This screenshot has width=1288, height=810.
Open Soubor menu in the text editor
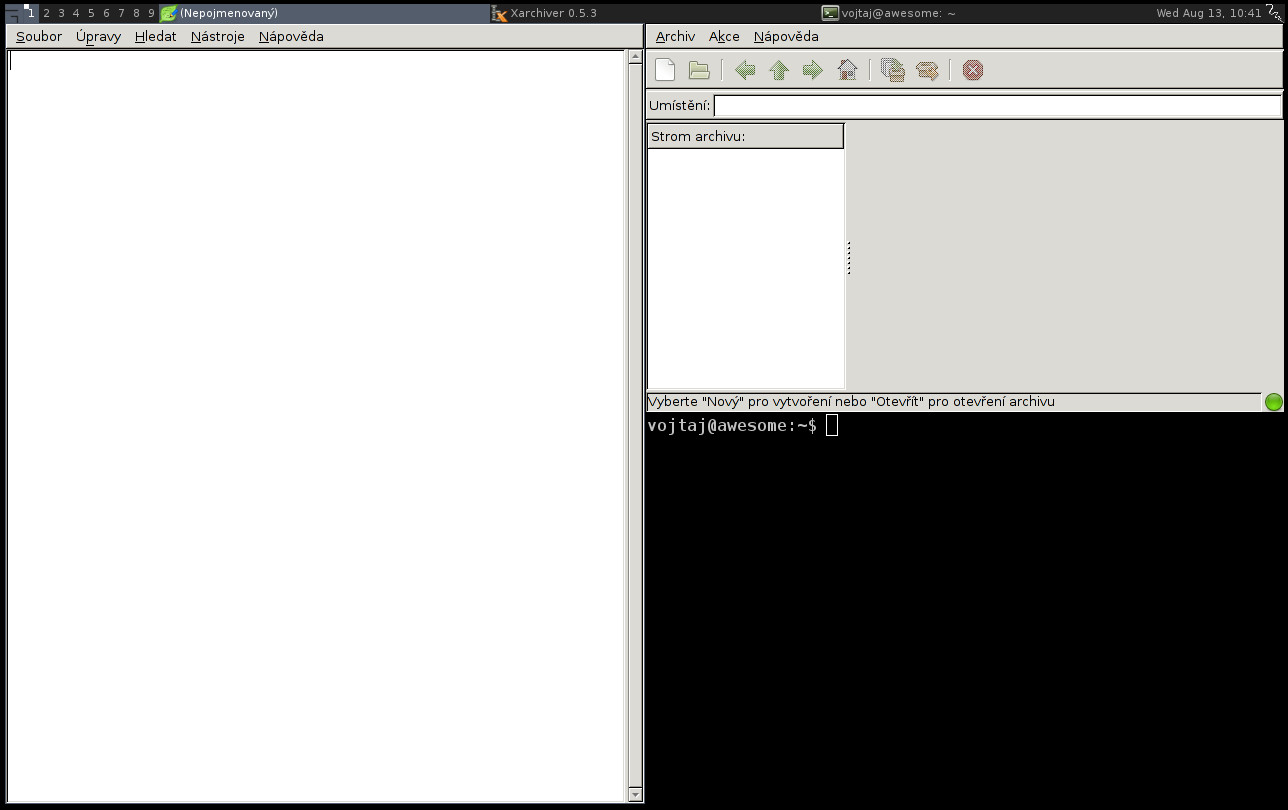pyautogui.click(x=39, y=37)
